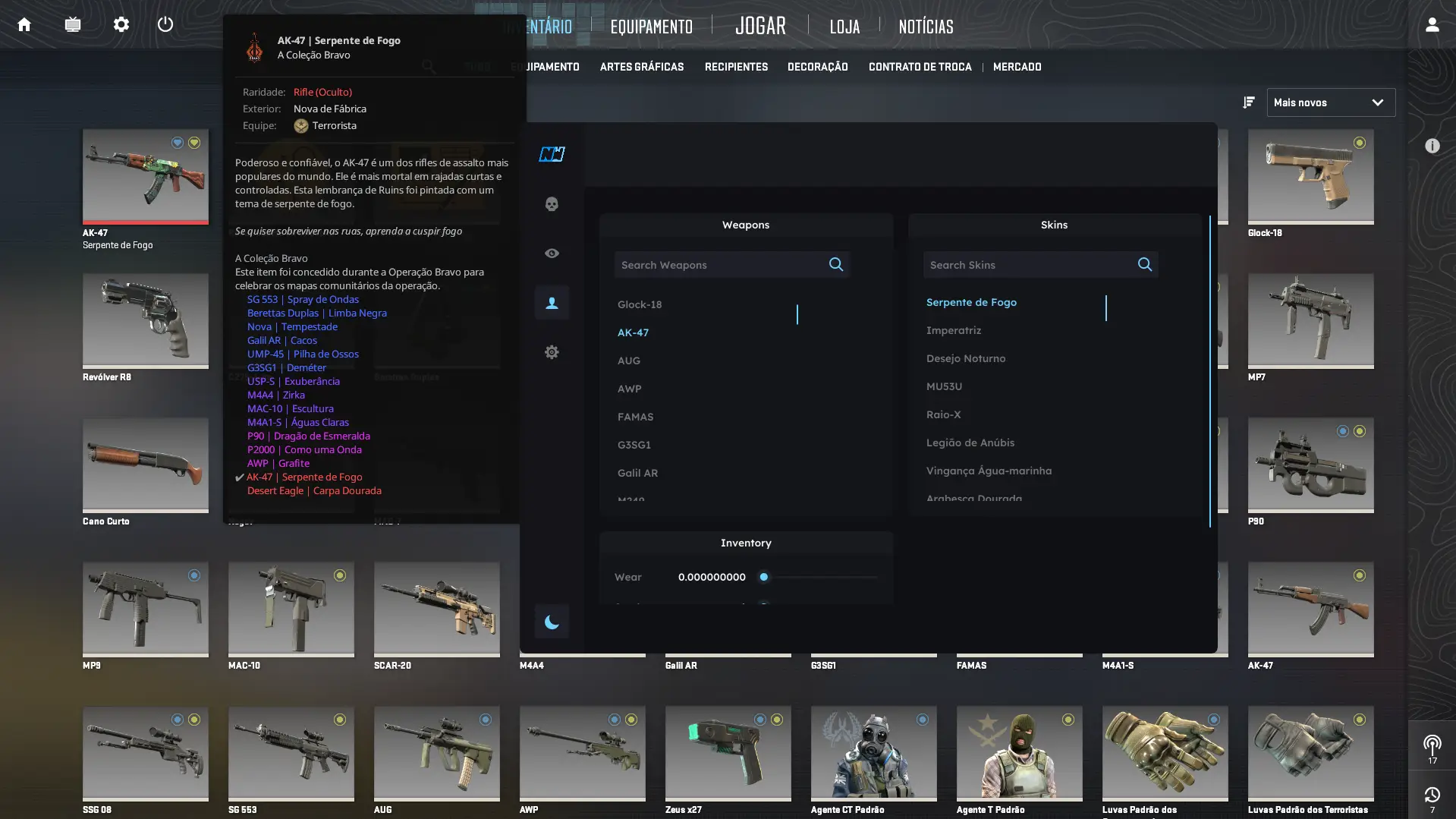Filter by RECIPIENTES category
The width and height of the screenshot is (1456, 819).
(x=736, y=67)
